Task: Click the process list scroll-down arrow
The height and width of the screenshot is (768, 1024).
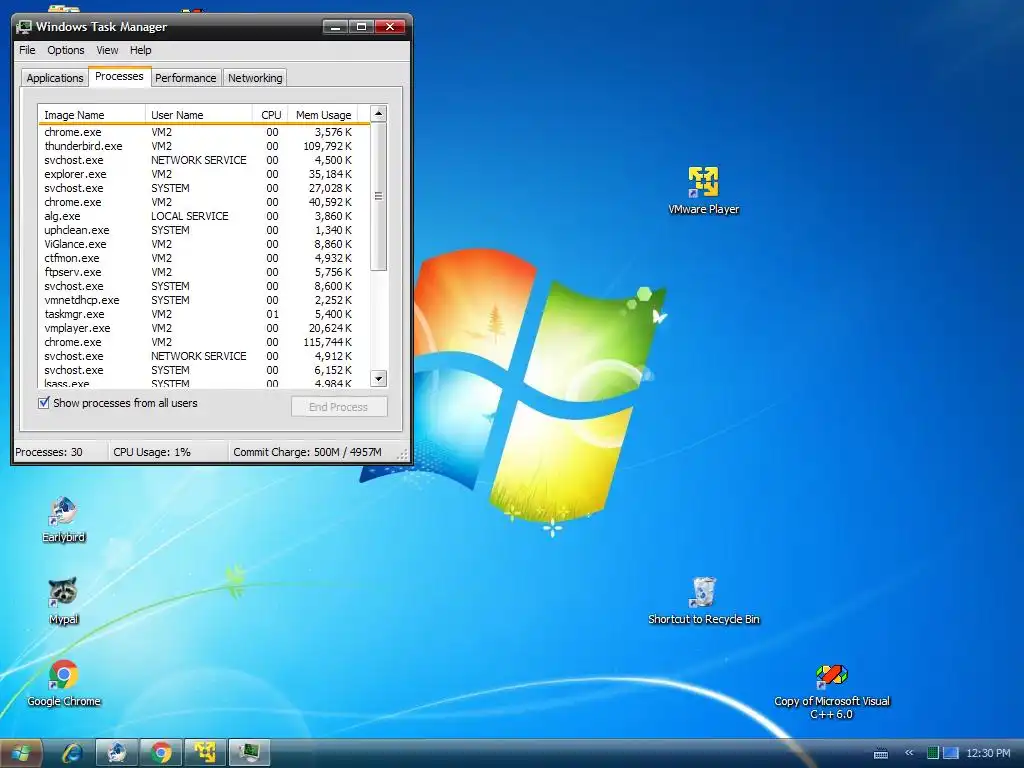Action: click(379, 378)
